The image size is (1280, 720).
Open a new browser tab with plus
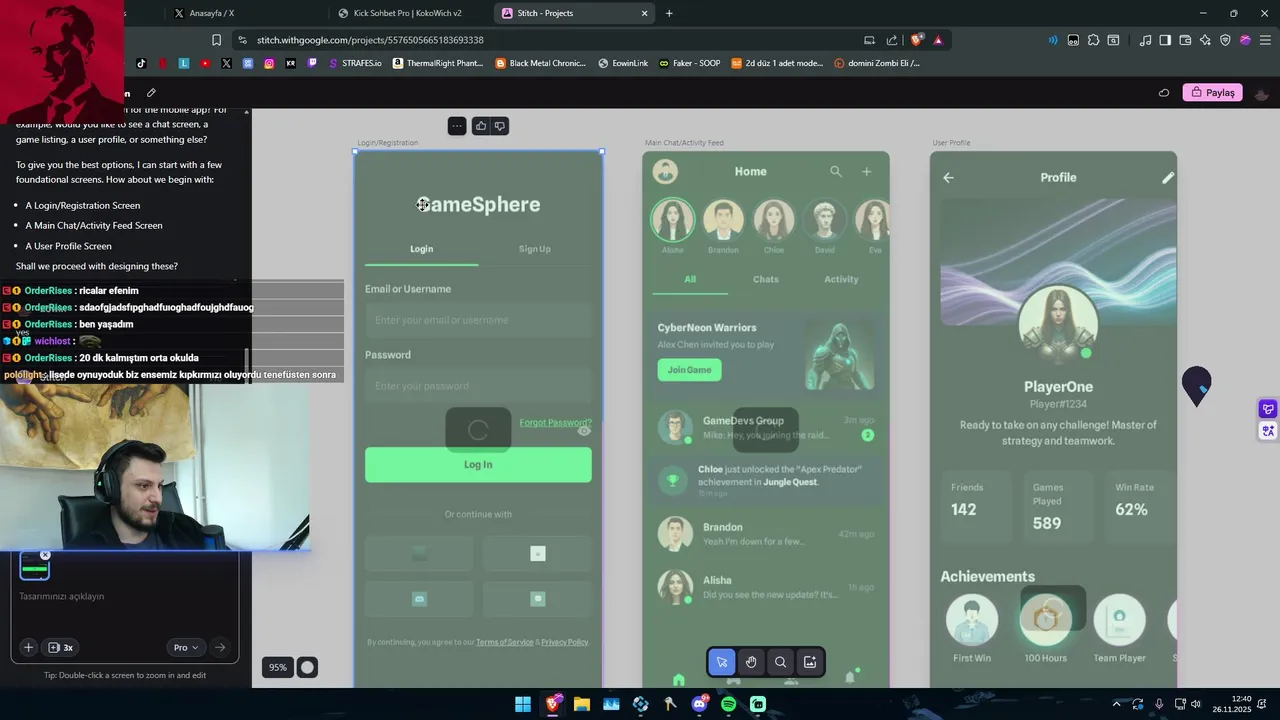click(x=669, y=13)
